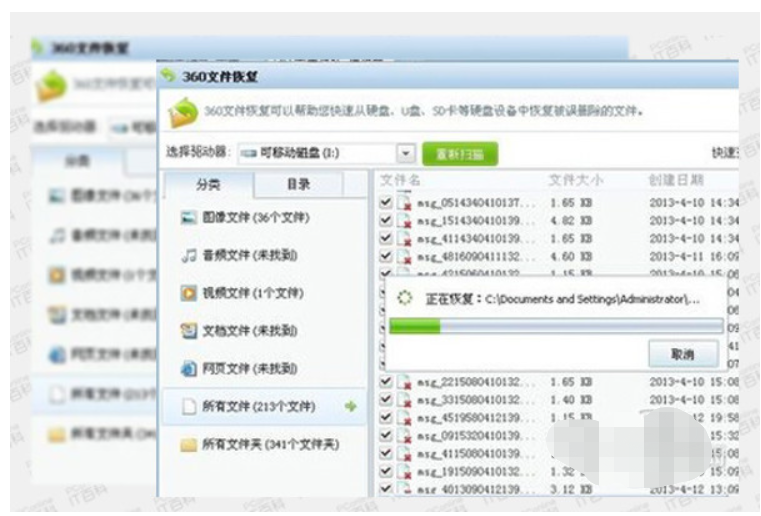Viewport: 761px width, 516px height.
Task: Open the drive selector dropdown arrow
Action: point(405,154)
